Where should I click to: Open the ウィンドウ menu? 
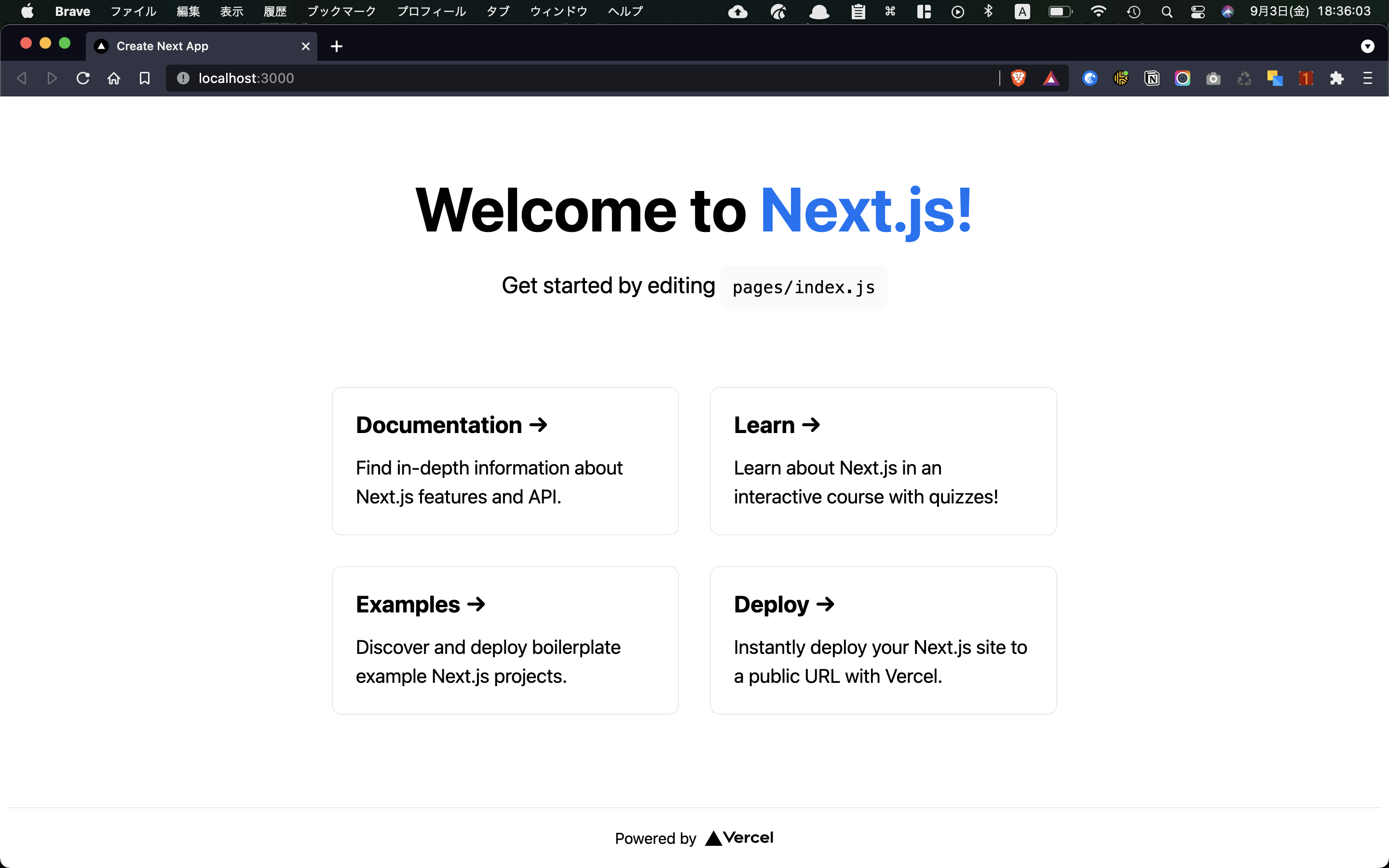coord(558,12)
